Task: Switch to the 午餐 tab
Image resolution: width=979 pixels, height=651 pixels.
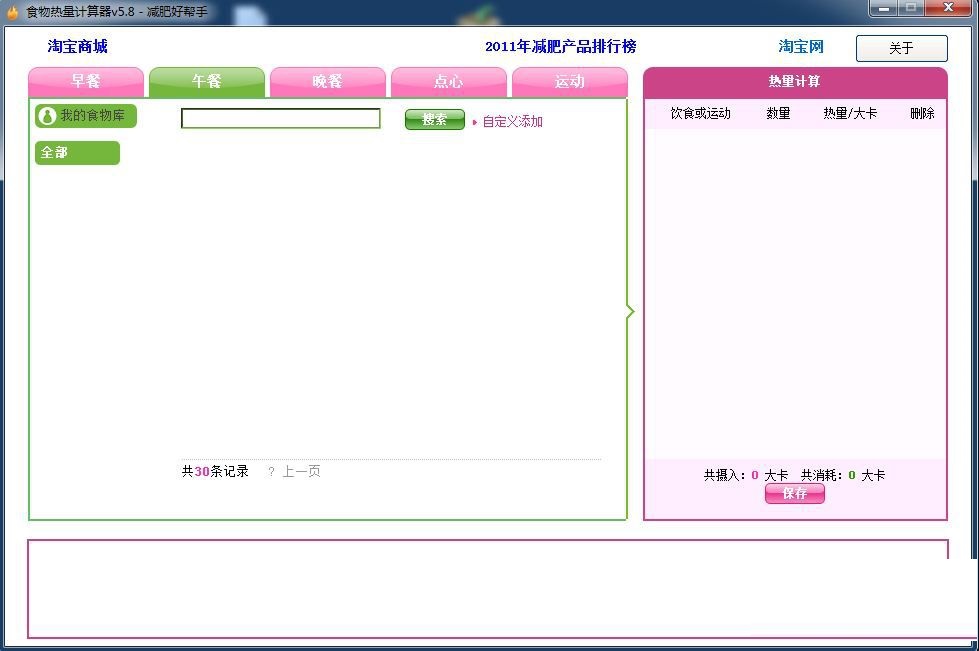Action: pos(207,82)
